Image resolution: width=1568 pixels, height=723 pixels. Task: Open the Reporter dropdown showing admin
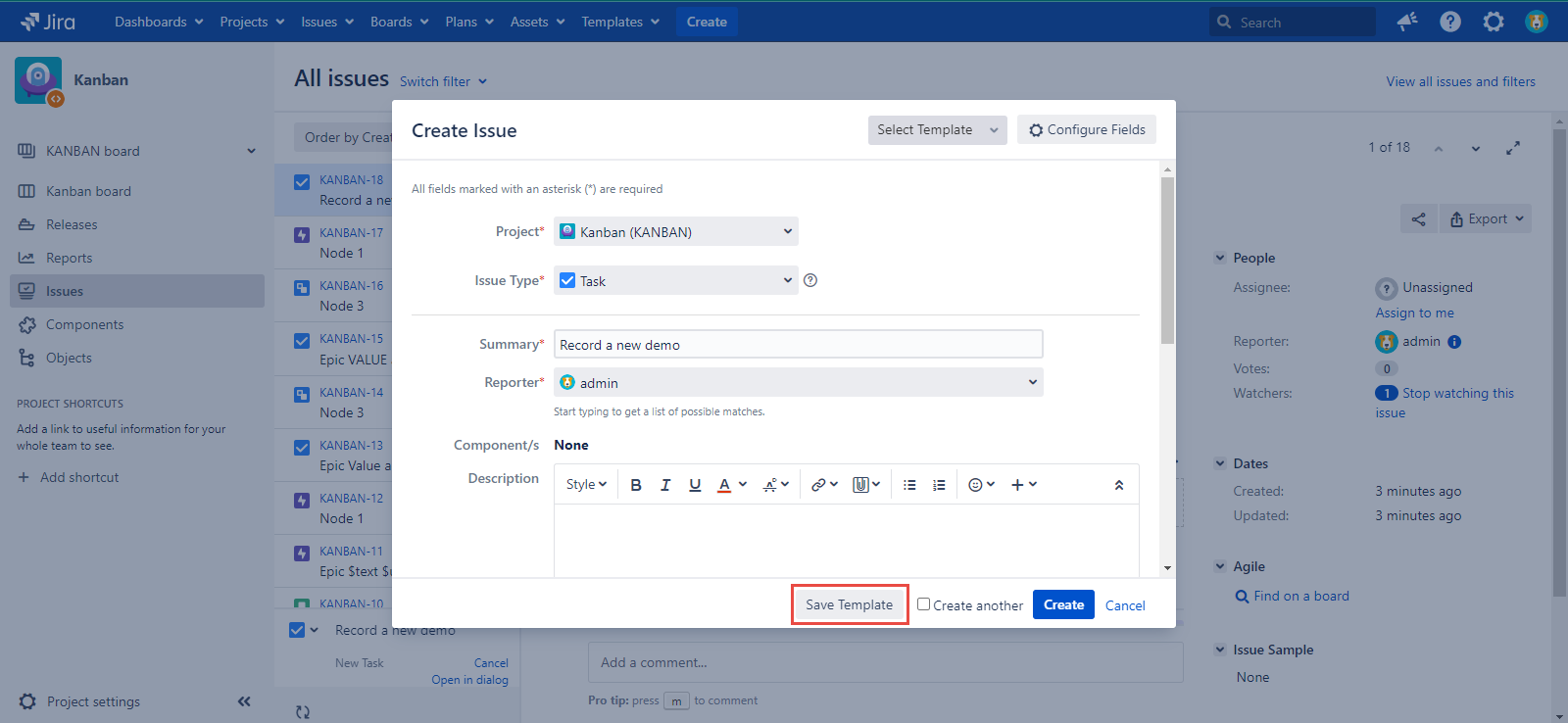798,382
